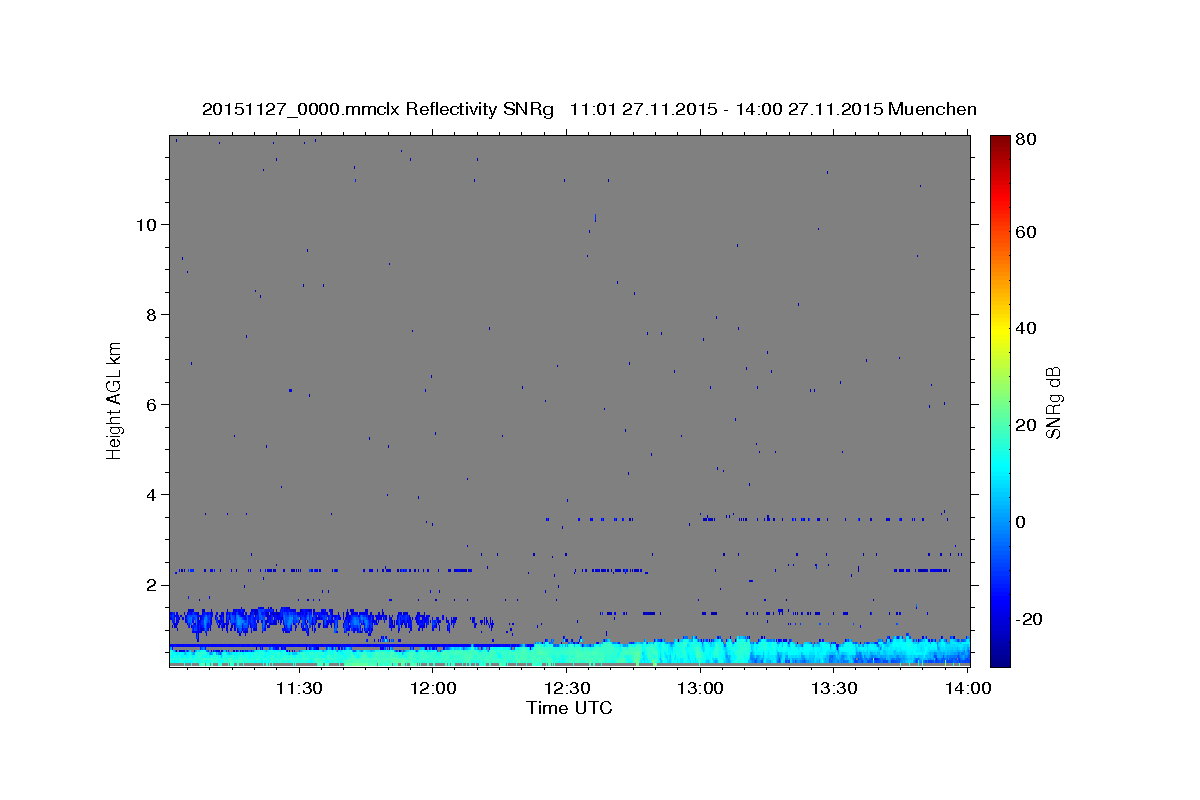The height and width of the screenshot is (800, 1200).
Task: Click the colorbar value label 20
Action: pyautogui.click(x=1027, y=425)
